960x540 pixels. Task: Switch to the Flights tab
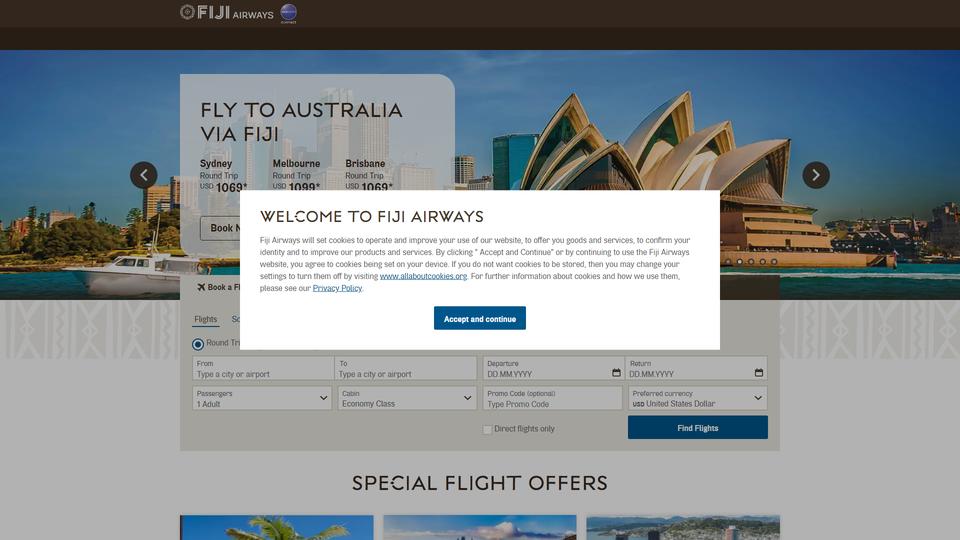(x=206, y=320)
